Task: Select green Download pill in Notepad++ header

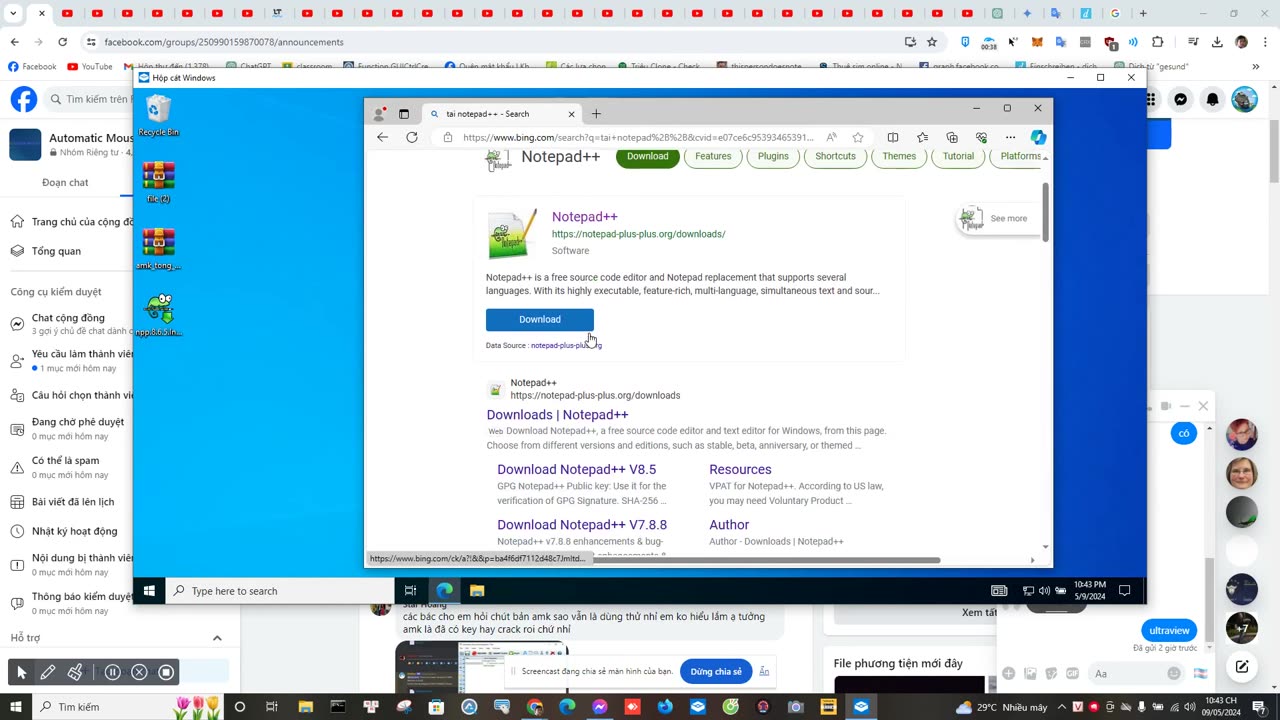Action: (648, 157)
